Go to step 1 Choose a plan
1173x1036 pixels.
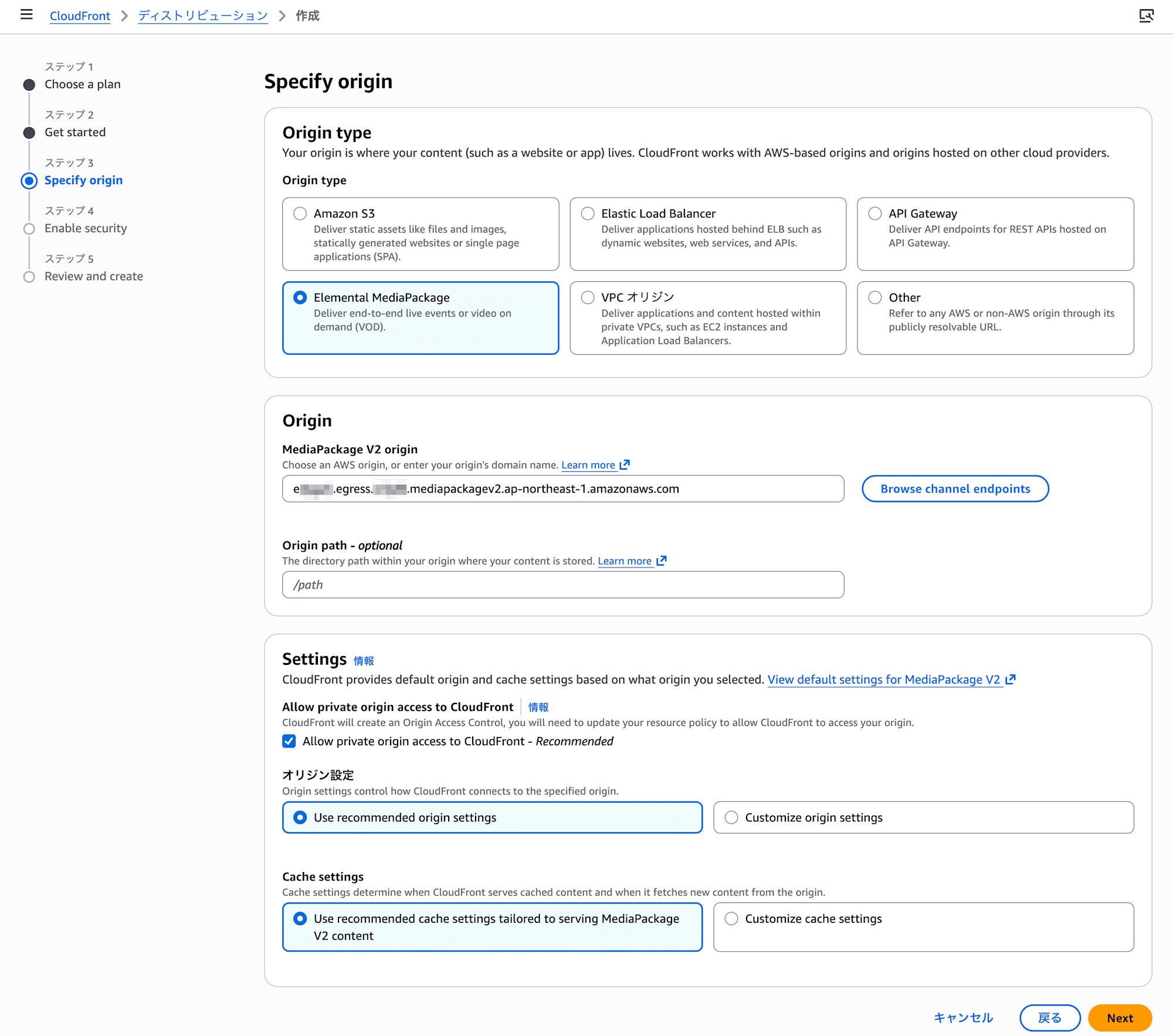83,84
